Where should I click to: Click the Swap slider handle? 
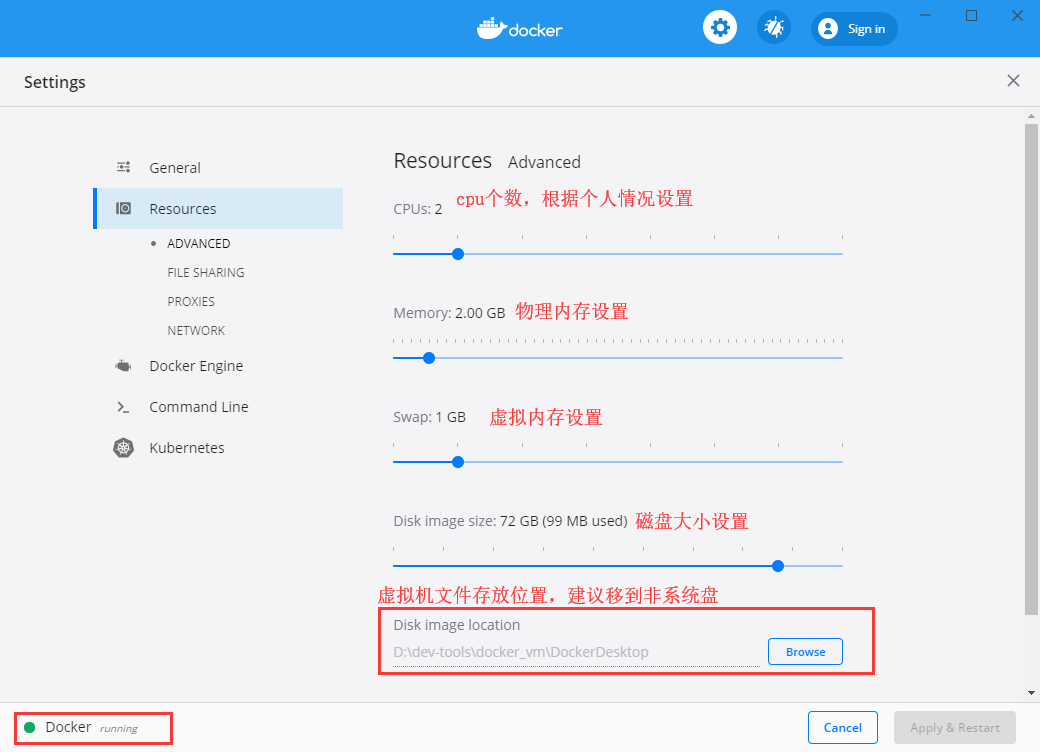pyautogui.click(x=458, y=462)
